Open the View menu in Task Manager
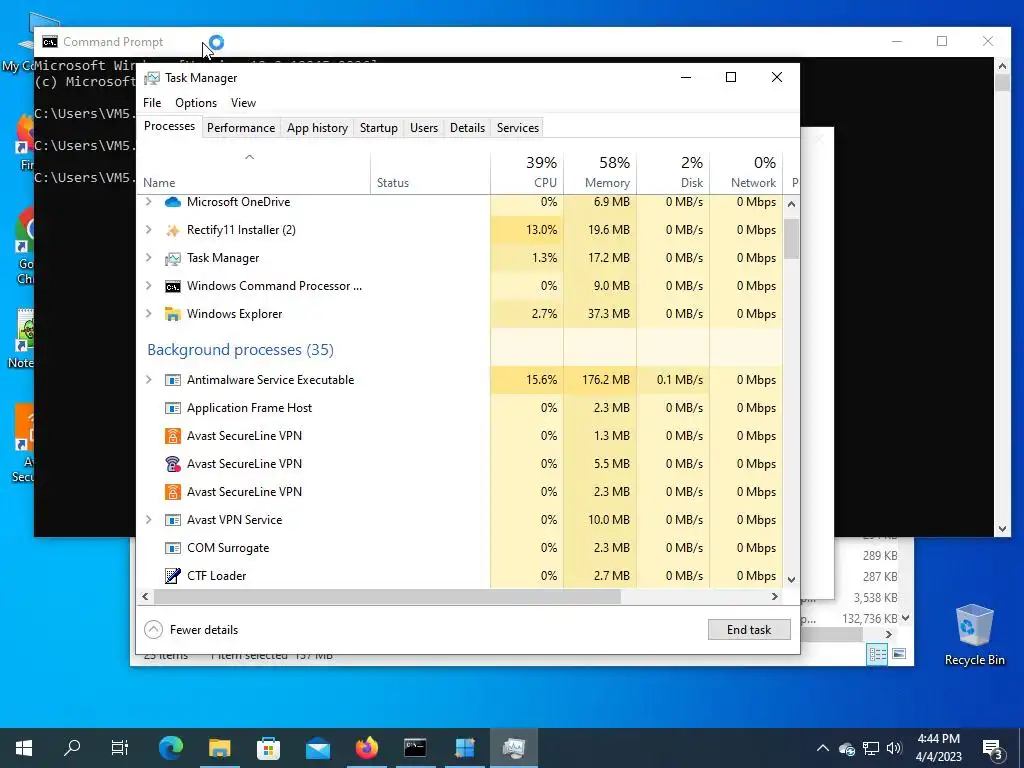Viewport: 1024px width, 768px height. [243, 103]
